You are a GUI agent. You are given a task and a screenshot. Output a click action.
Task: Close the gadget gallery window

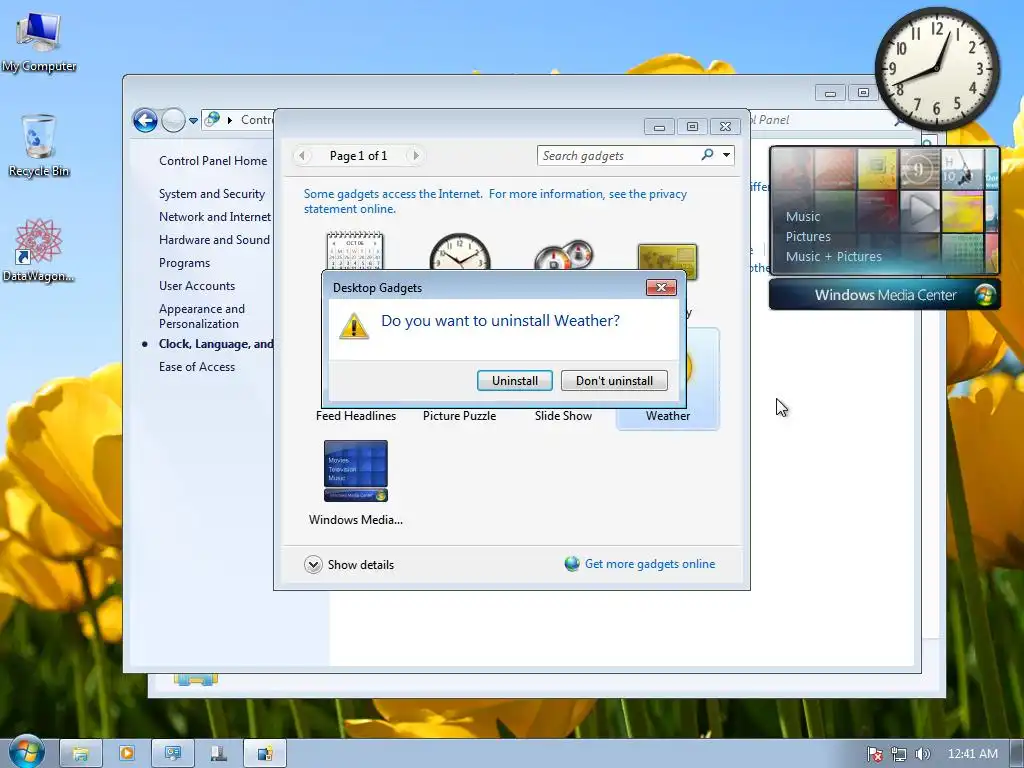coord(725,127)
